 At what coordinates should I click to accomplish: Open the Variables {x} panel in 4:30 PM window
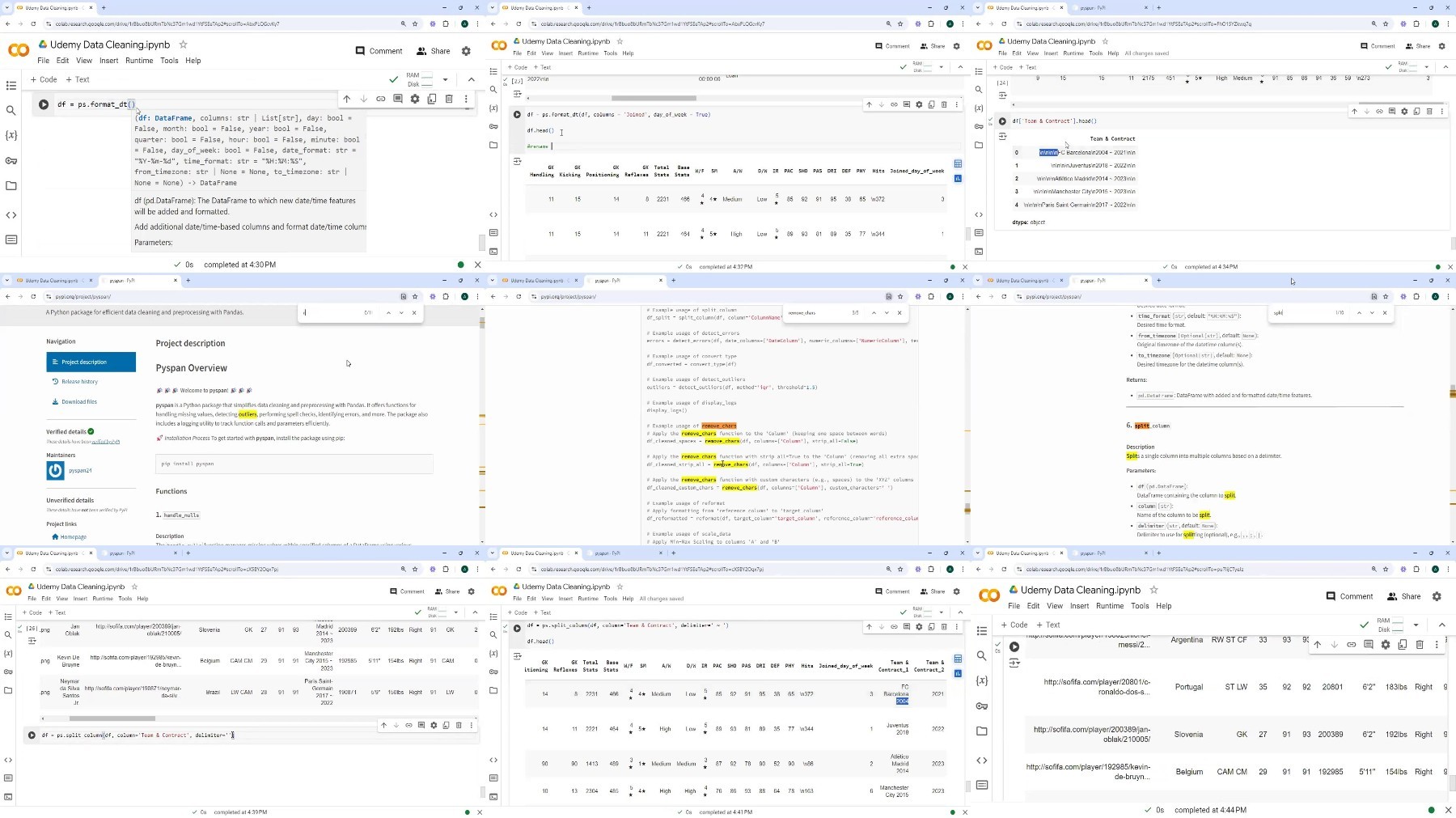11,135
